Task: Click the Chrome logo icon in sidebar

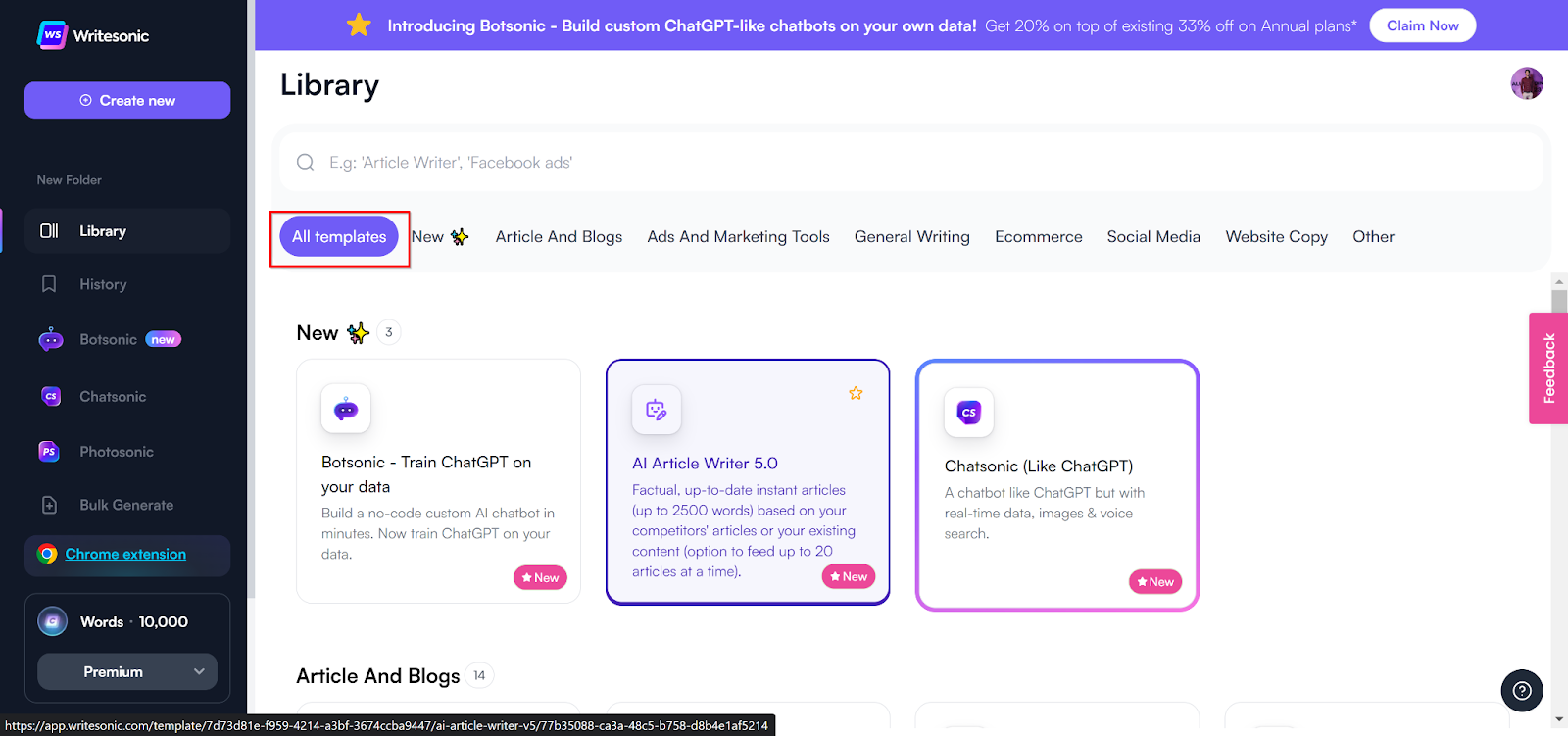Action: coord(47,554)
